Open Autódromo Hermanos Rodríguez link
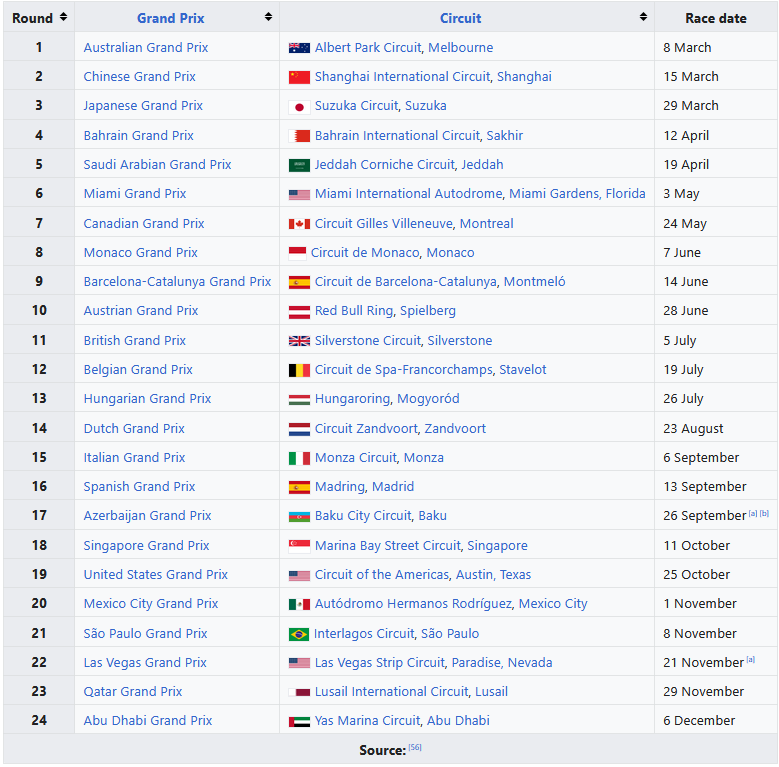This screenshot has width=779, height=767. pos(413,604)
